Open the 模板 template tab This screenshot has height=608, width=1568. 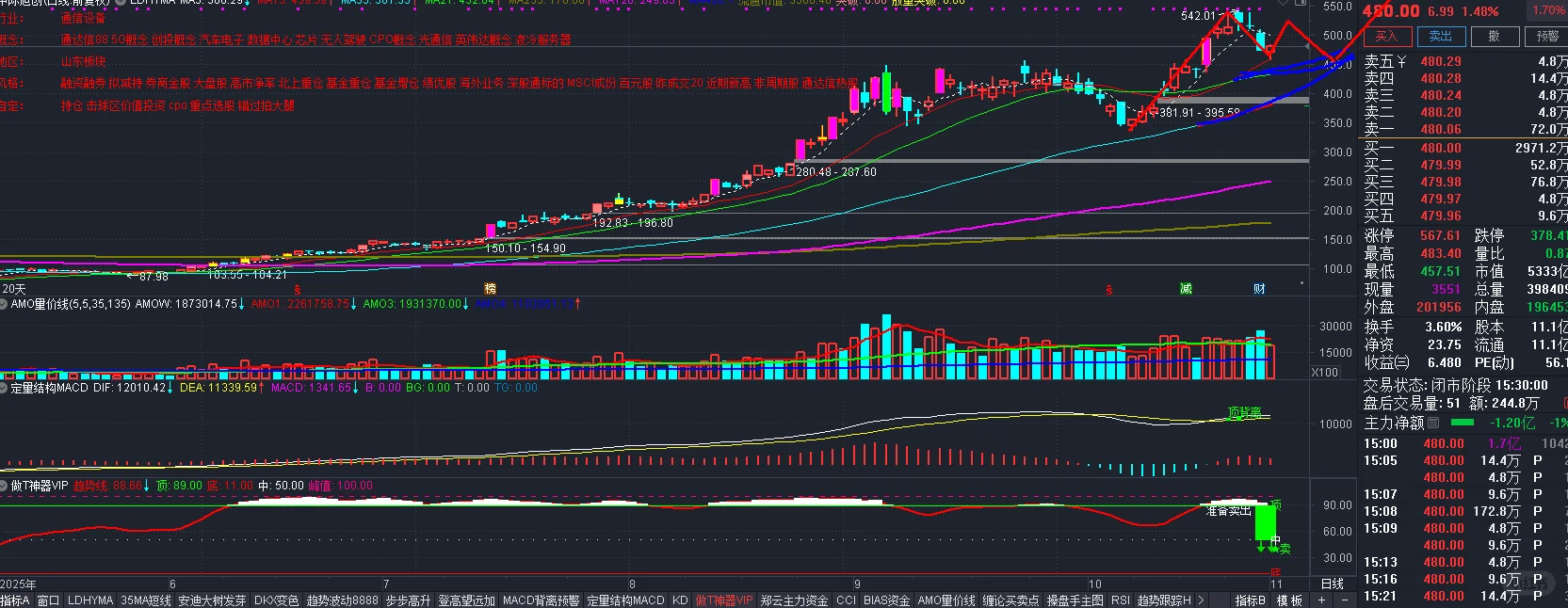(1289, 600)
